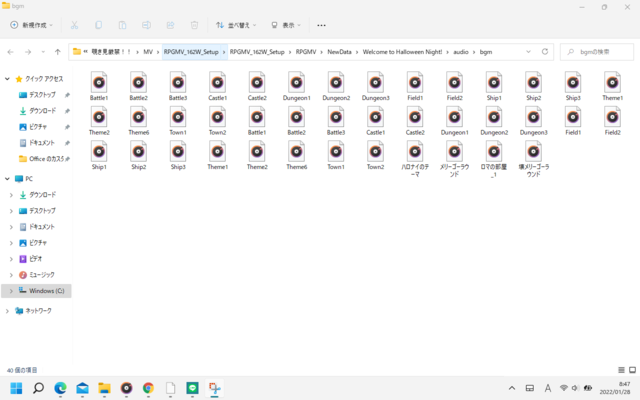The height and width of the screenshot is (400, 640).
Task: Click NewData in the address breadcrumb
Action: pyautogui.click(x=339, y=52)
